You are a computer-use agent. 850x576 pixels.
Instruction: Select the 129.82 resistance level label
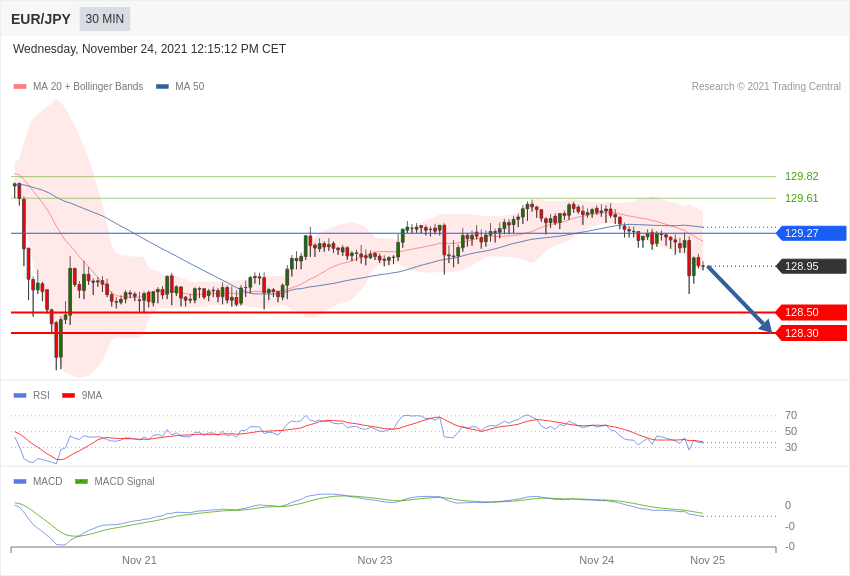(801, 176)
